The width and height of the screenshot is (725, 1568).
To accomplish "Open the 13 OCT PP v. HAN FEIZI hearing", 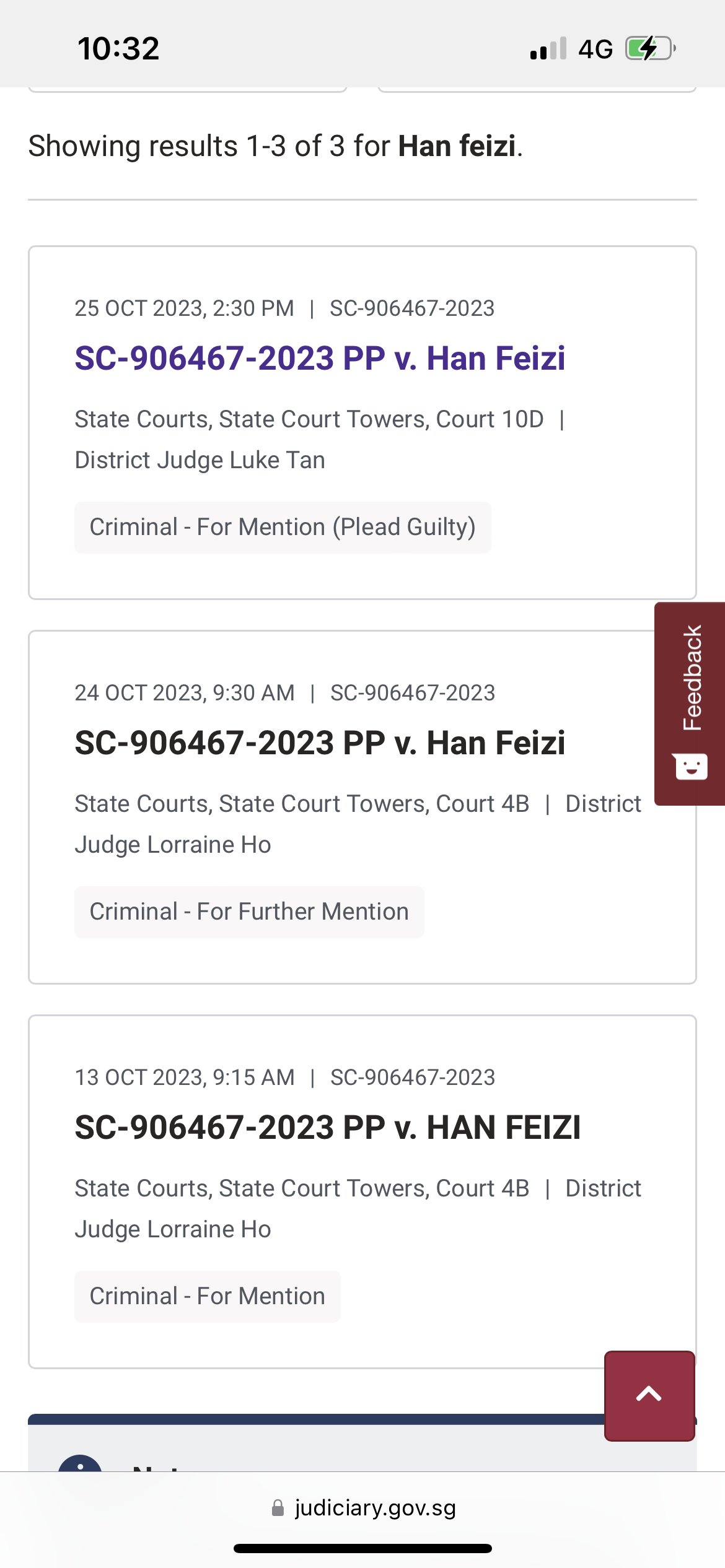I will coord(328,1128).
